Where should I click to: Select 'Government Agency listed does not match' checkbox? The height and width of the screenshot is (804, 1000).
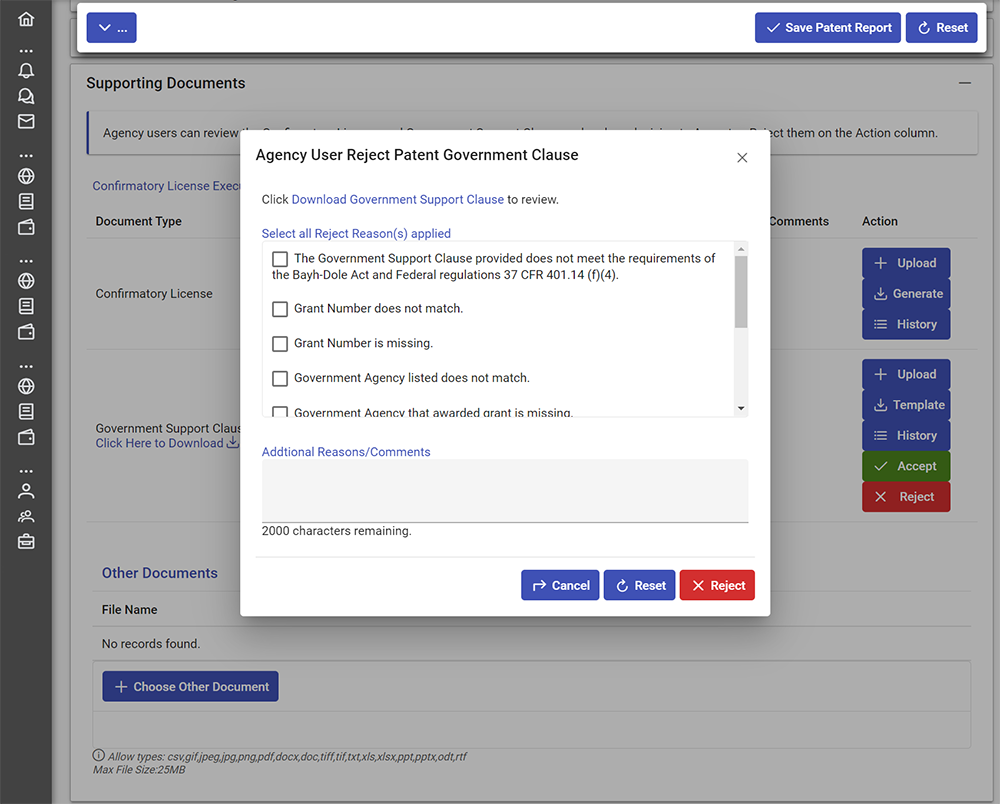[x=280, y=379]
